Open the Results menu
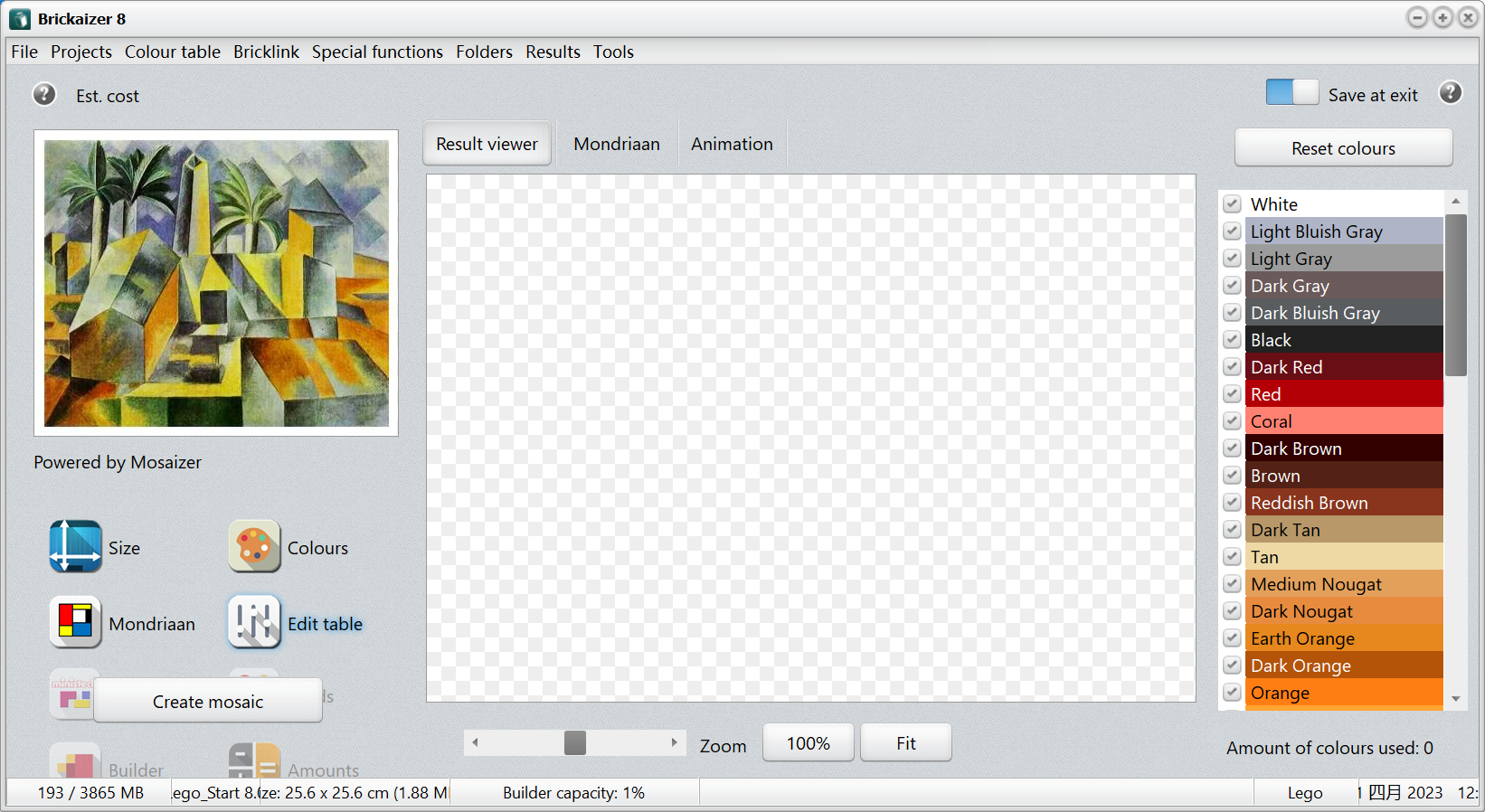Image resolution: width=1485 pixels, height=812 pixels. pos(553,52)
